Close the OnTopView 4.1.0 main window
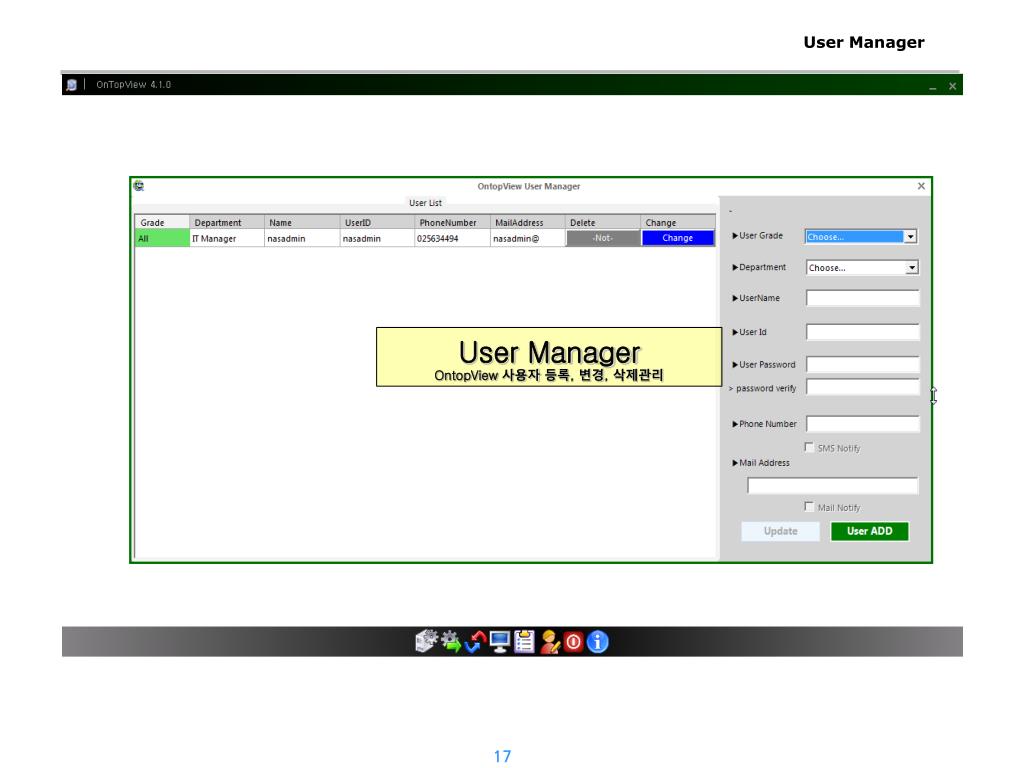The height and width of the screenshot is (768, 1024). [x=952, y=86]
